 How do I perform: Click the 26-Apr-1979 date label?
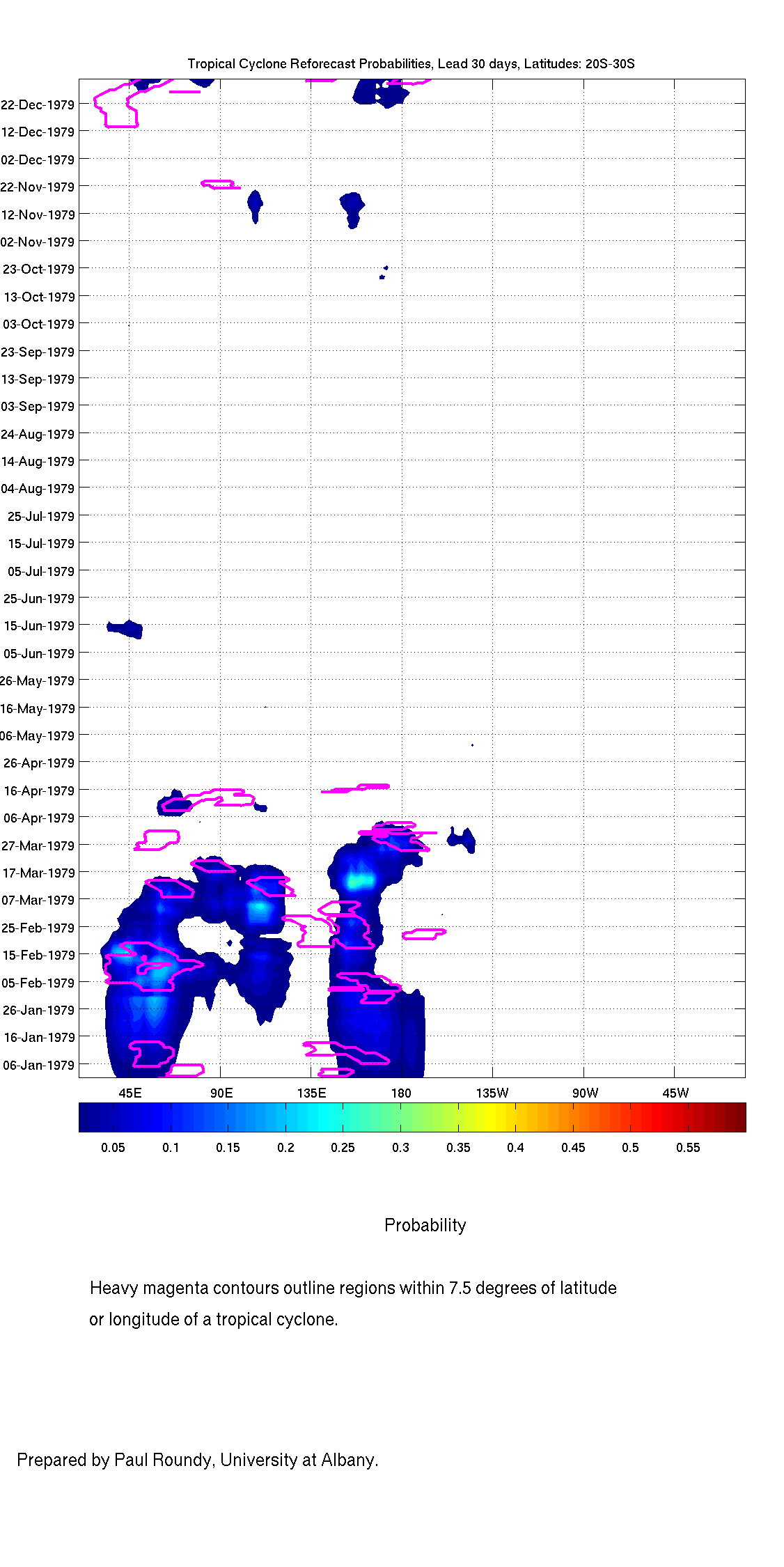pyautogui.click(x=38, y=763)
